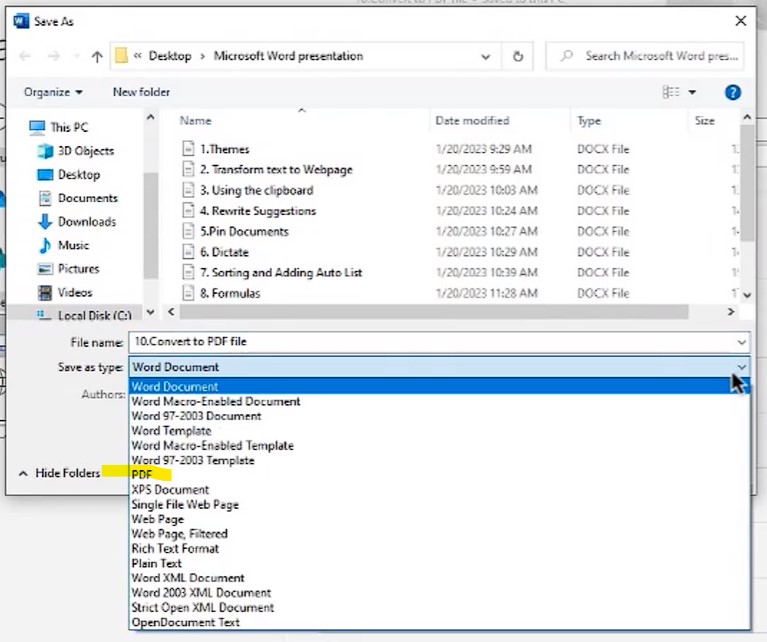Click Hide Folders toggle
Viewport: 767px width, 642px height.
click(59, 473)
